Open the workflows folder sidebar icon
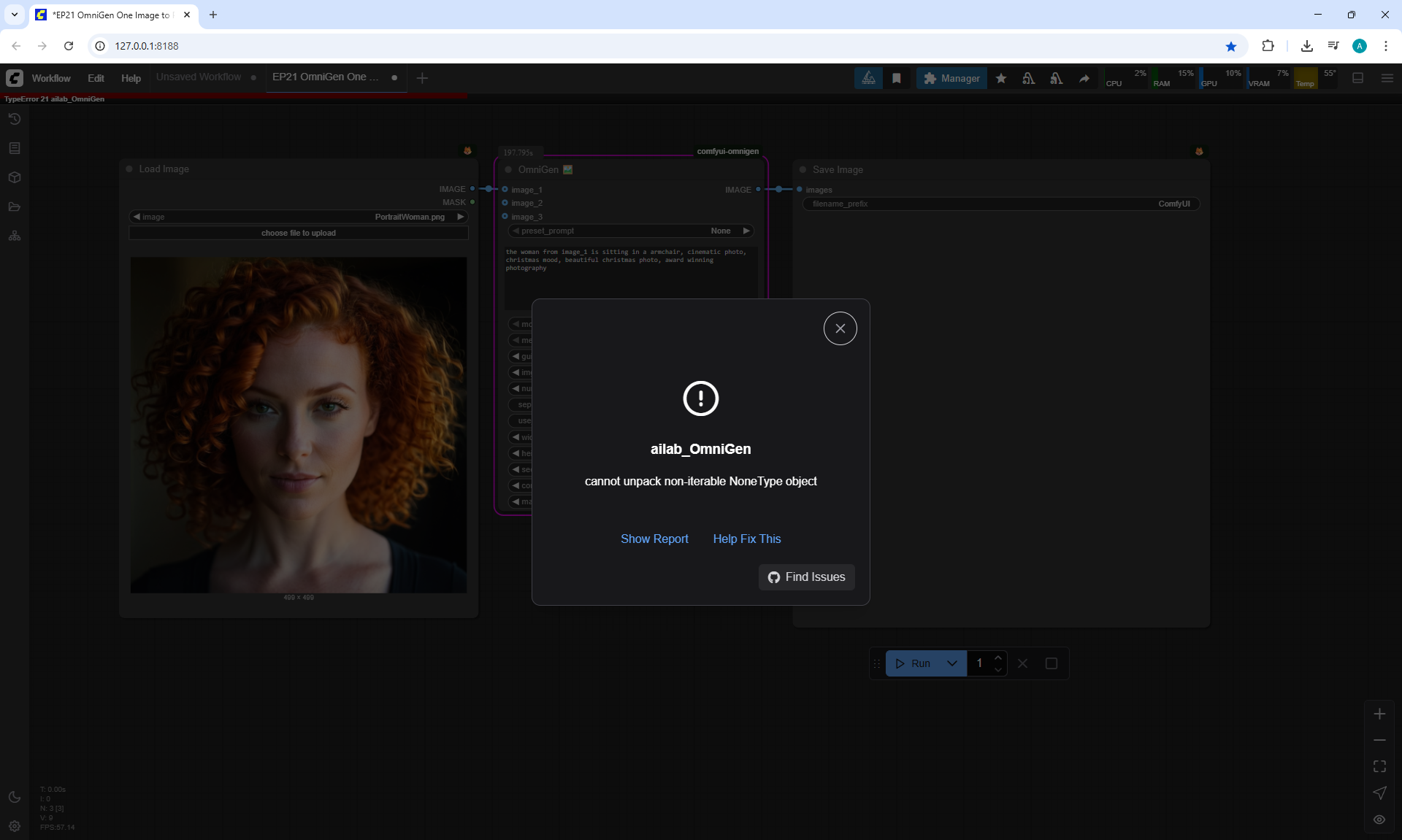 click(x=15, y=207)
